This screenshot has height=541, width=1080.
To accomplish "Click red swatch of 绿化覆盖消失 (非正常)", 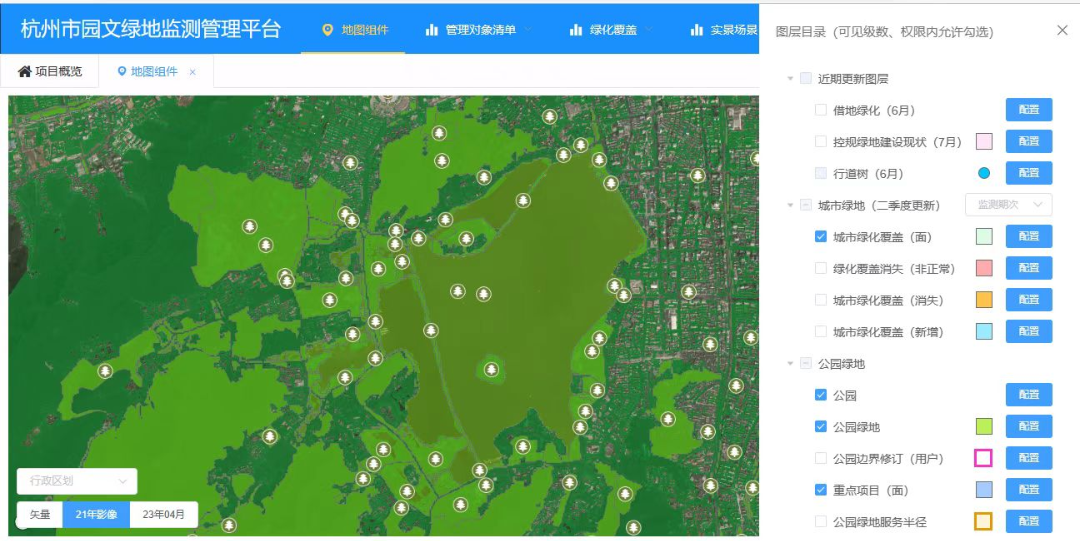I will pyautogui.click(x=984, y=268).
